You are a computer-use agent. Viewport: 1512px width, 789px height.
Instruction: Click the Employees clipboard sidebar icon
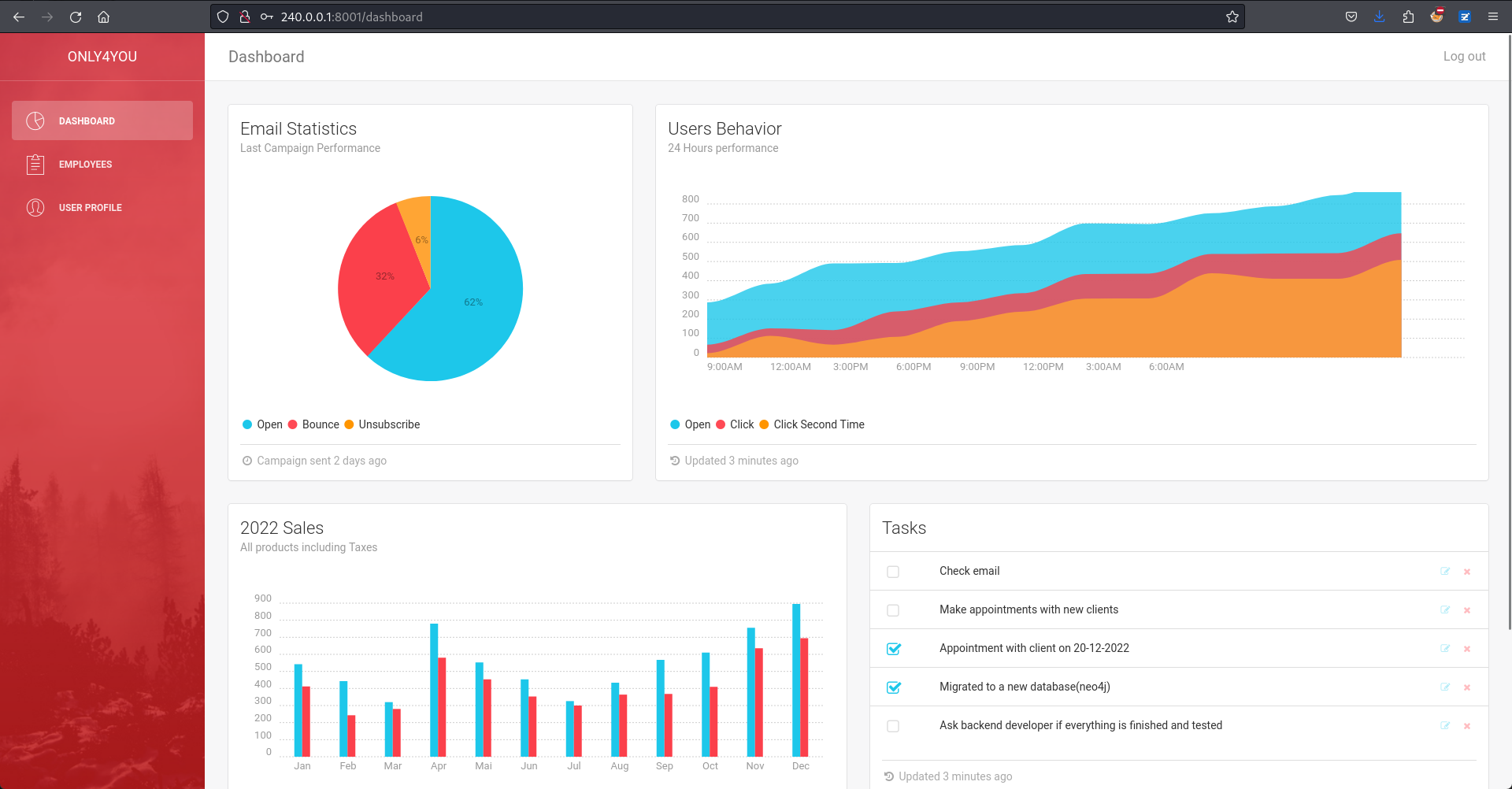[x=35, y=164]
